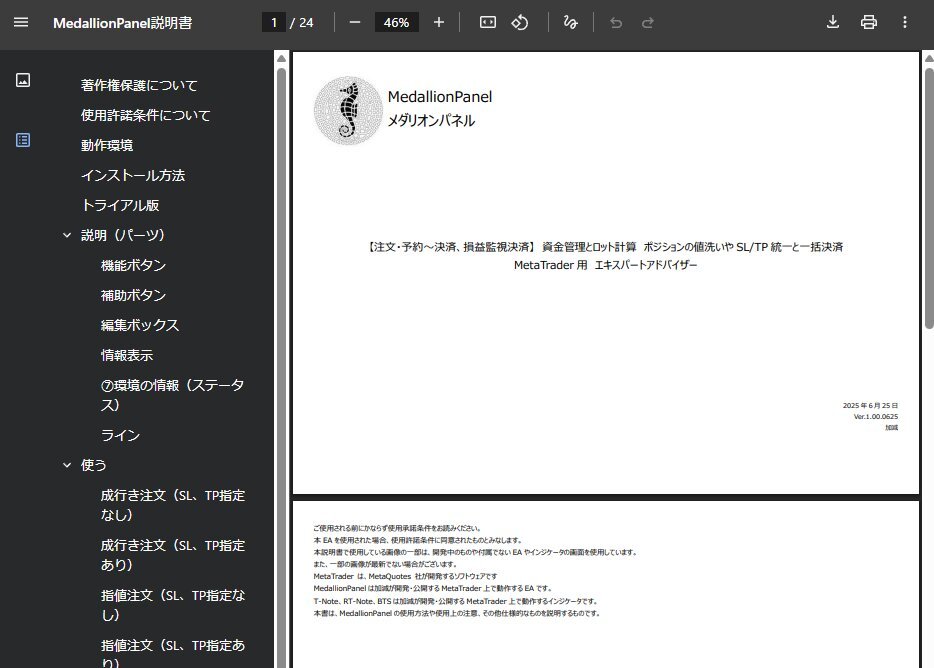Image resolution: width=934 pixels, height=668 pixels.
Task: Show page thumbnails view in sidebar
Action: click(23, 80)
